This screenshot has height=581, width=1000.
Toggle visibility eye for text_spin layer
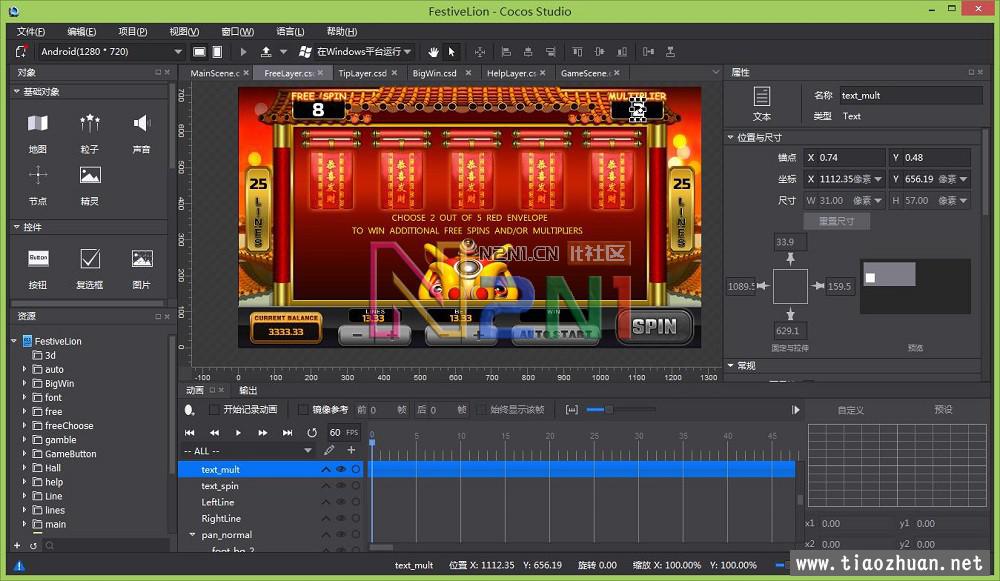341,485
